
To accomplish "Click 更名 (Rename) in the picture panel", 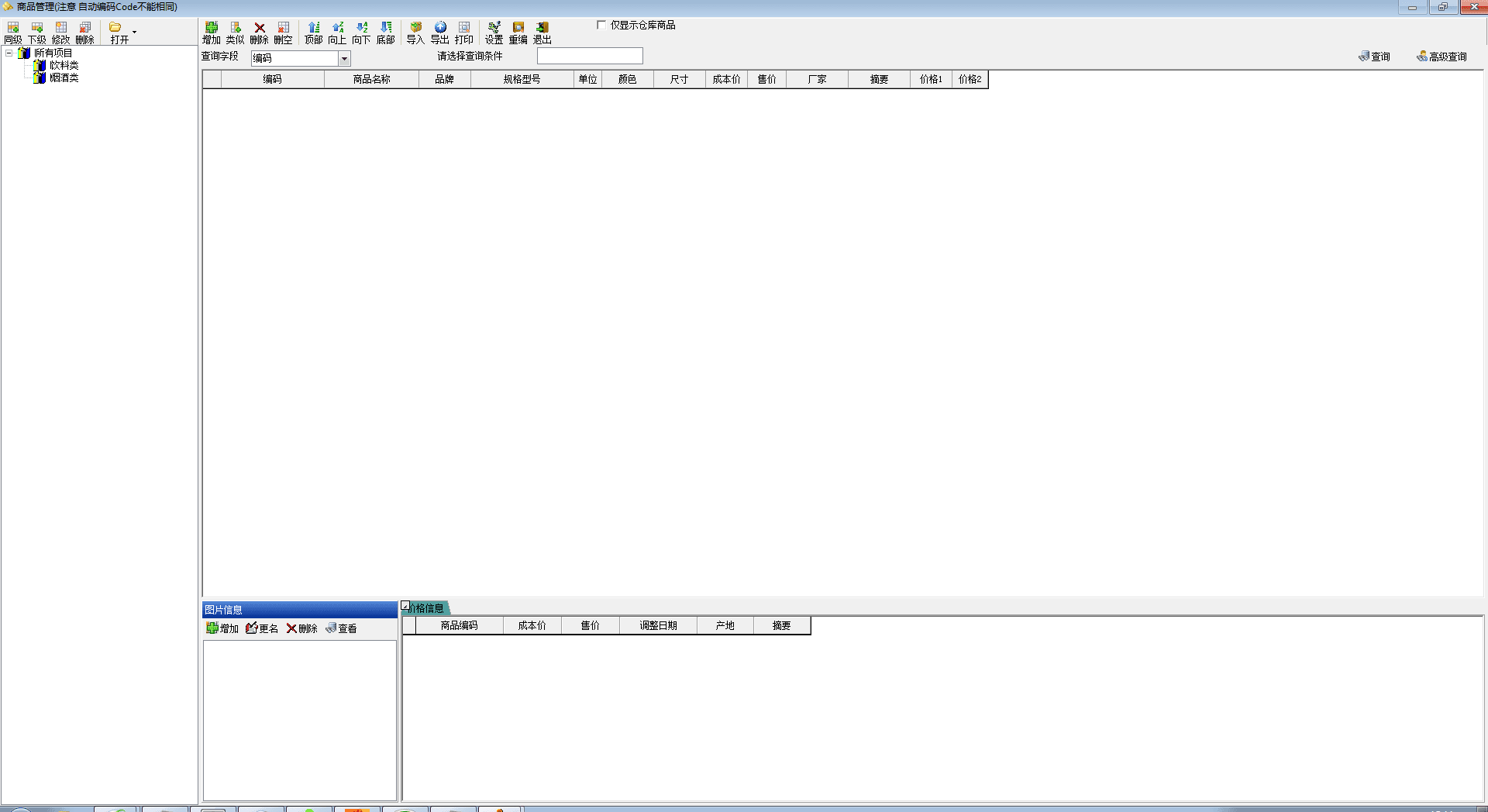I will click(x=262, y=628).
